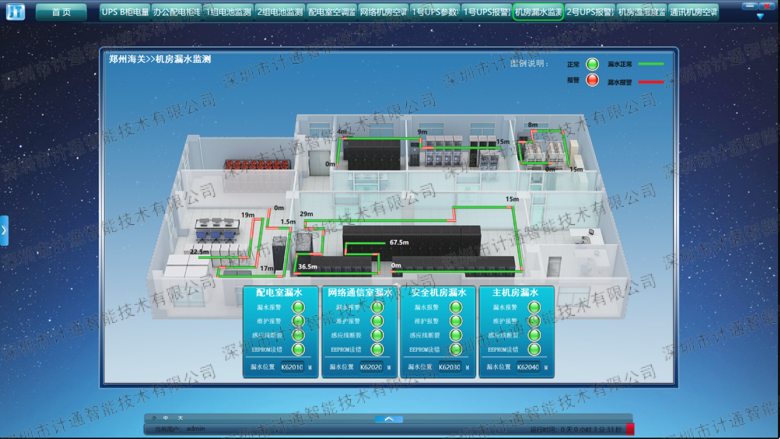
Task: Expand the bottom panel chevron
Action: tap(389, 418)
